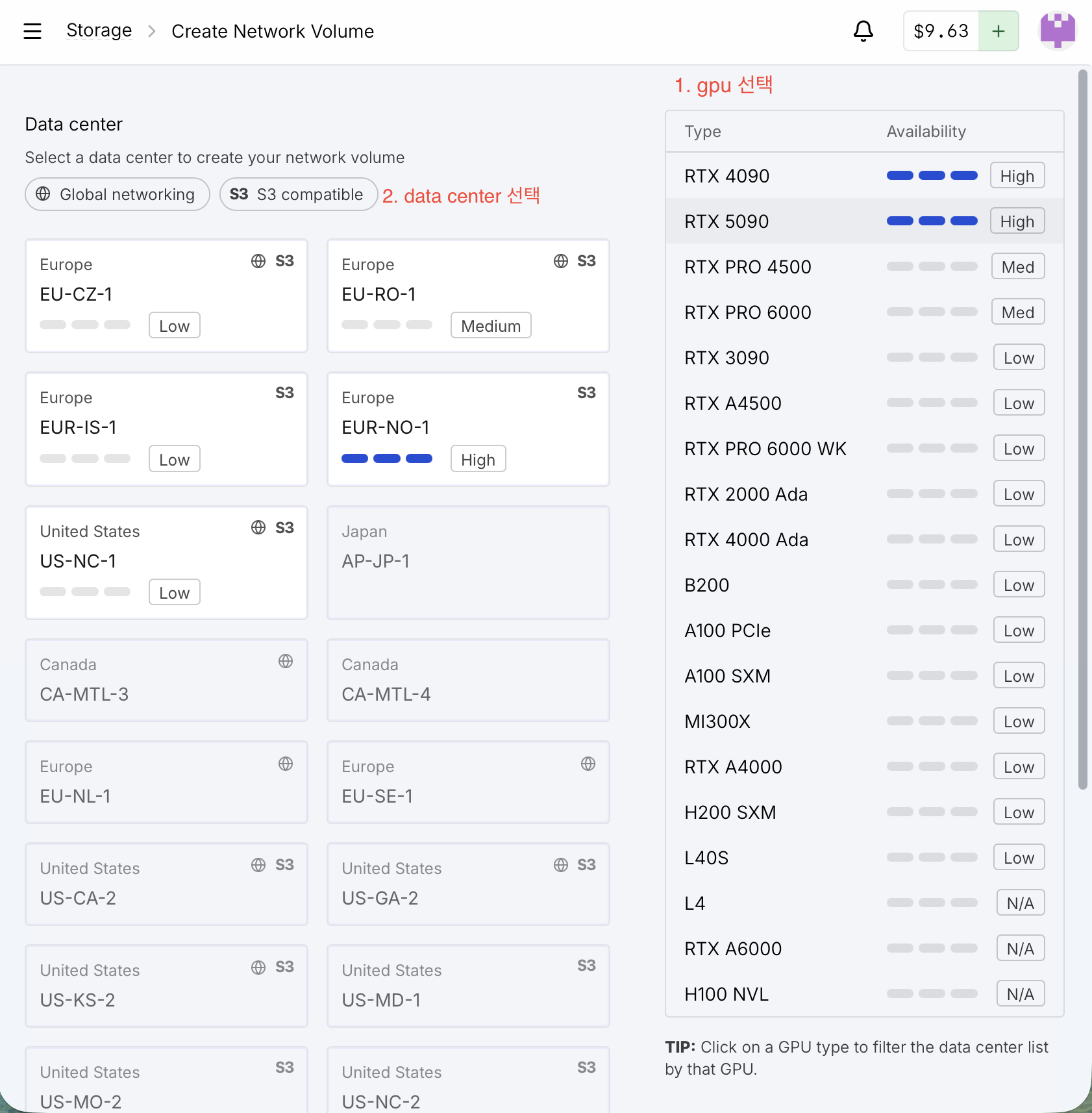1092x1113 pixels.
Task: Choose the A100 SXM GPU row
Action: pos(865,675)
